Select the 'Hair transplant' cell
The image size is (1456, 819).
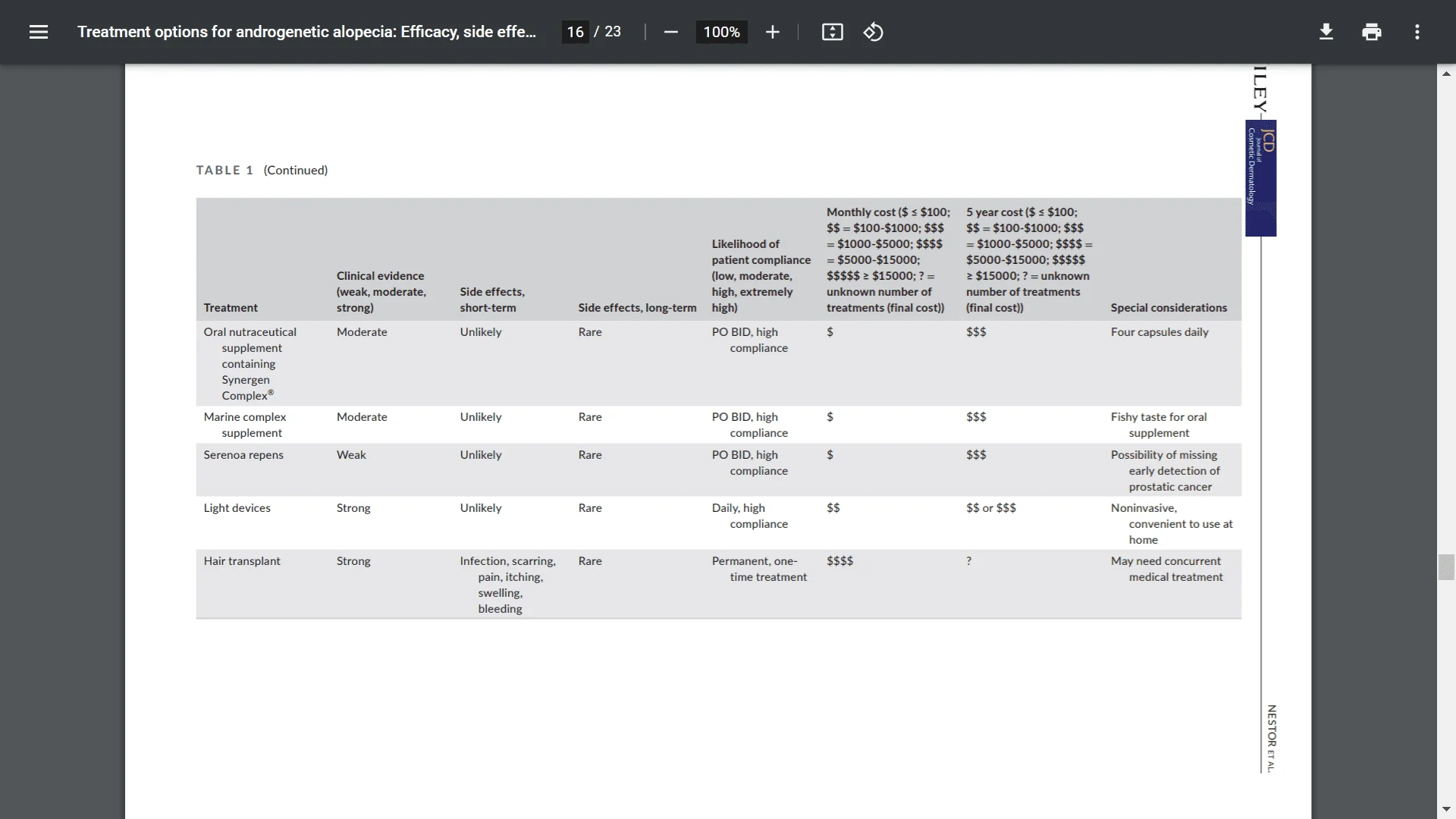(242, 560)
